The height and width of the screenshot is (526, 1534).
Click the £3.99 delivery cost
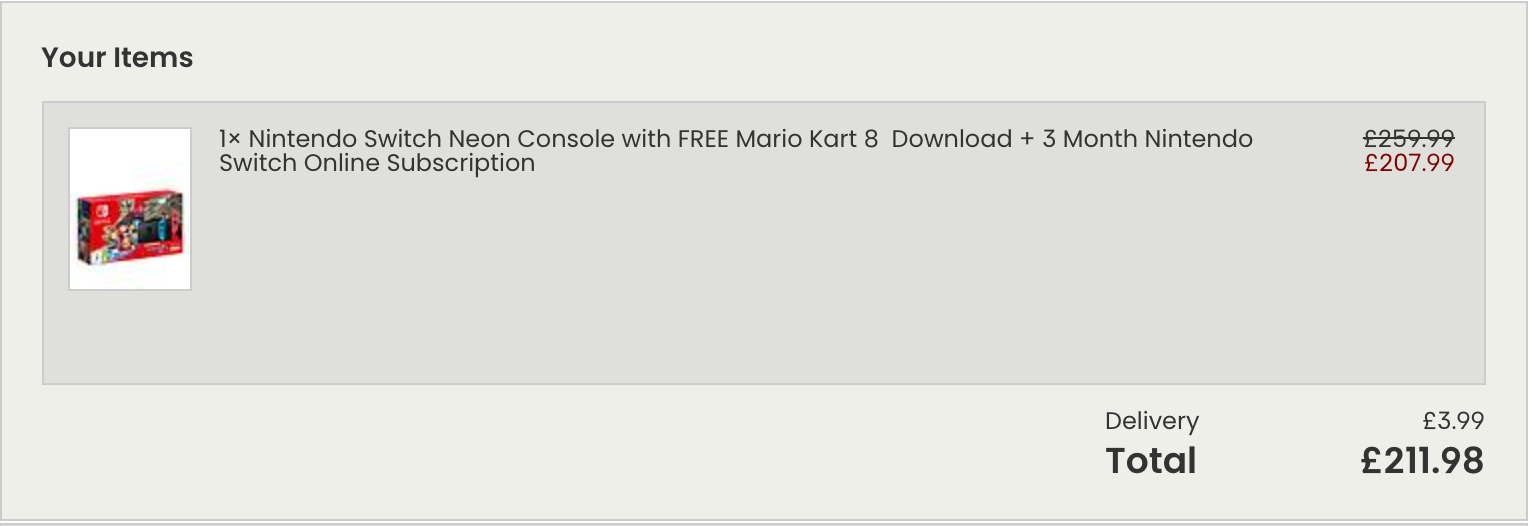tap(1454, 421)
